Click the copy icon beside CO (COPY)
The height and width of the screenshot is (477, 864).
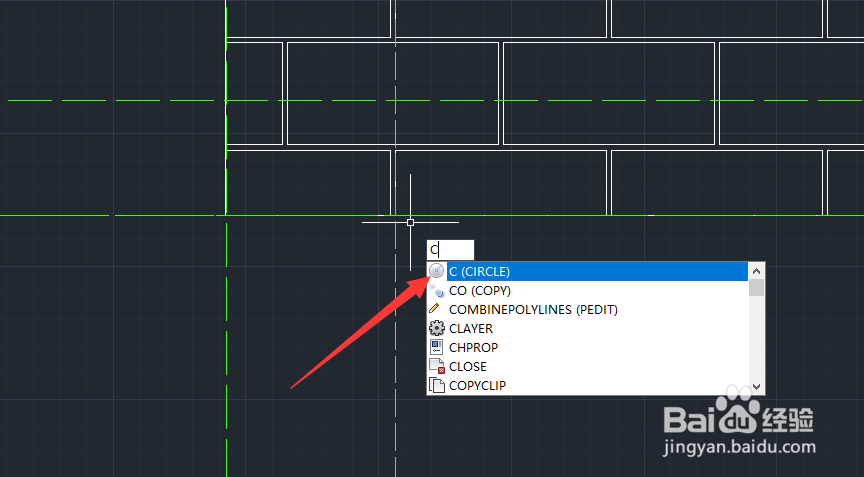(x=437, y=291)
